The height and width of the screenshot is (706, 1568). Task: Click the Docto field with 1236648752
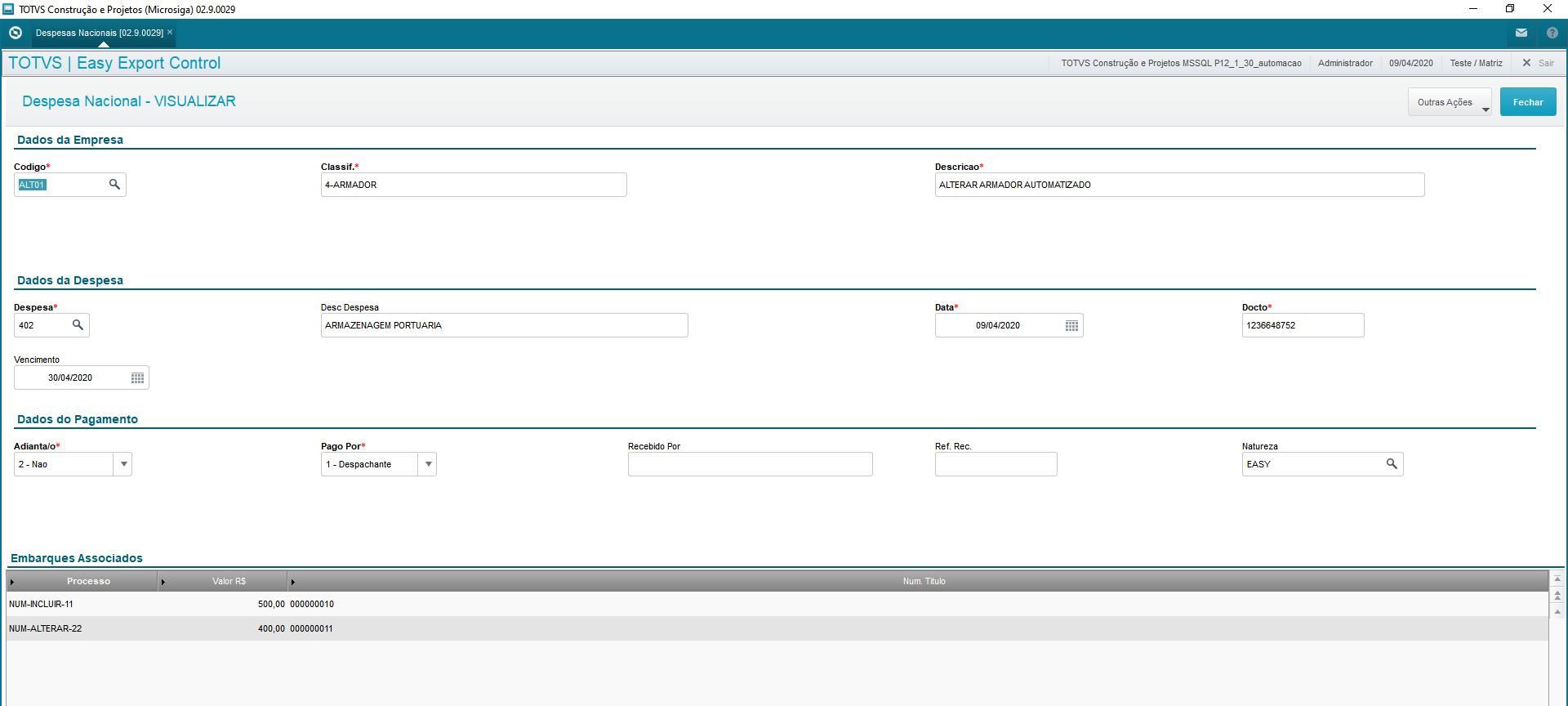[x=1303, y=325]
